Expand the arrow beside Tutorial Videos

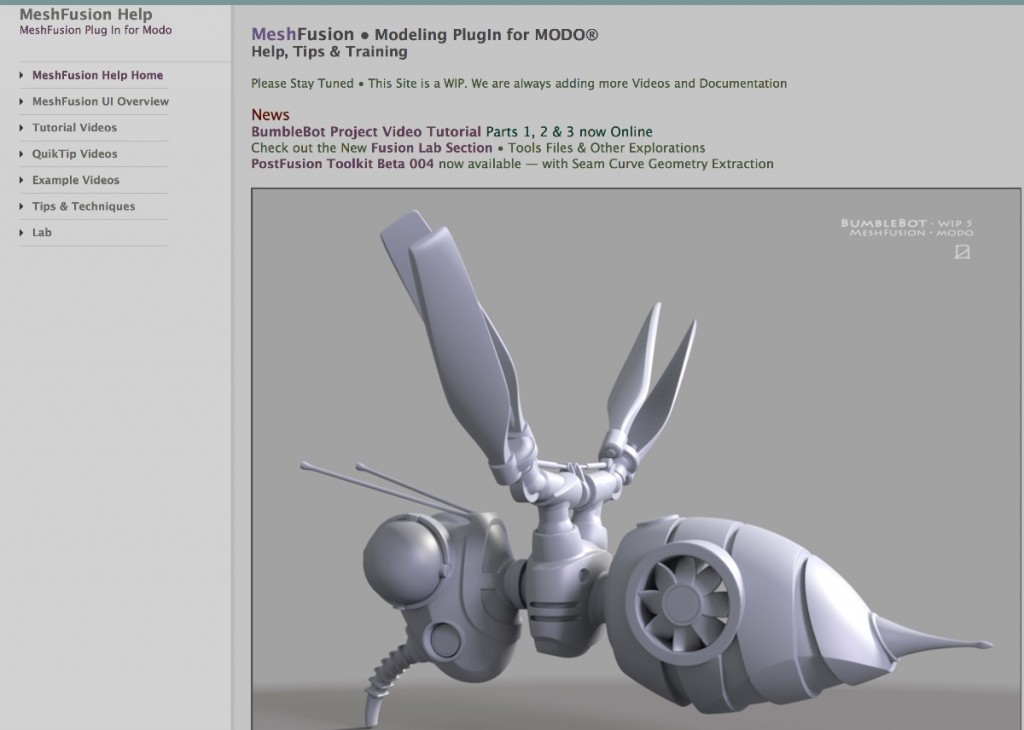(x=23, y=128)
